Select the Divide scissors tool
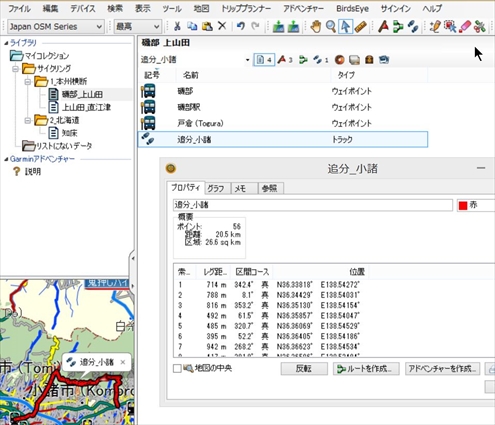 click(x=480, y=26)
